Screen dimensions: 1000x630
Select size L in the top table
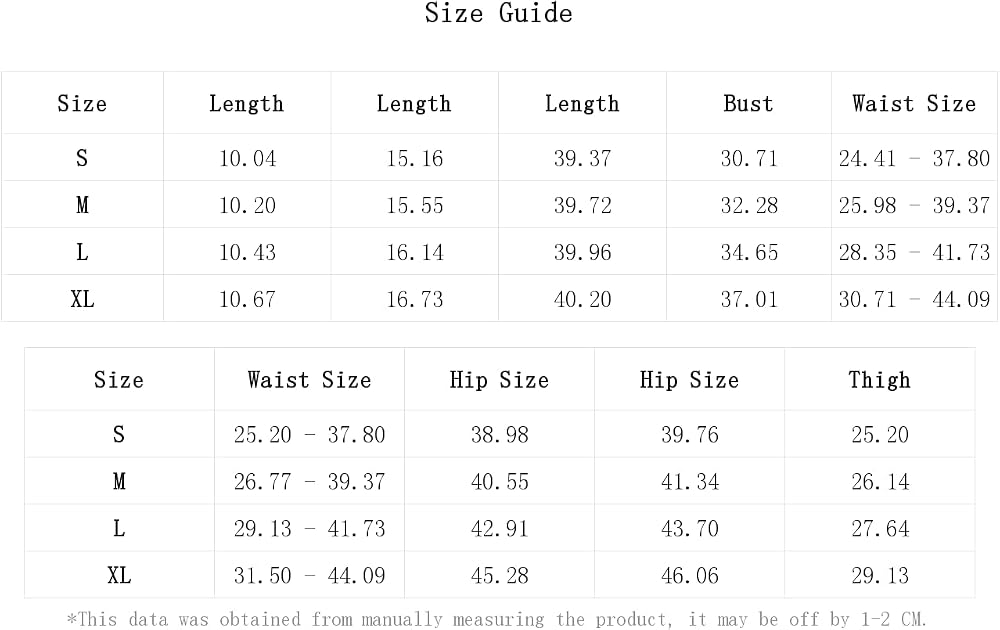pyautogui.click(x=82, y=252)
